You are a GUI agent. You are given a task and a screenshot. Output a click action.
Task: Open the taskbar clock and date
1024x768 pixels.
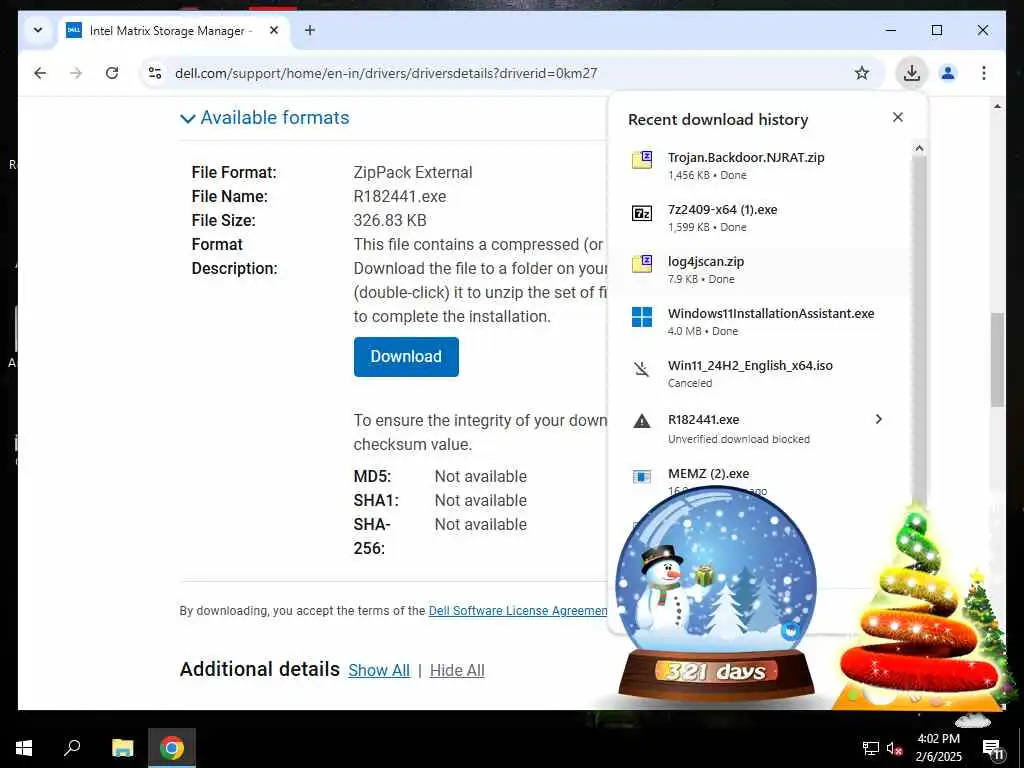tap(938, 748)
